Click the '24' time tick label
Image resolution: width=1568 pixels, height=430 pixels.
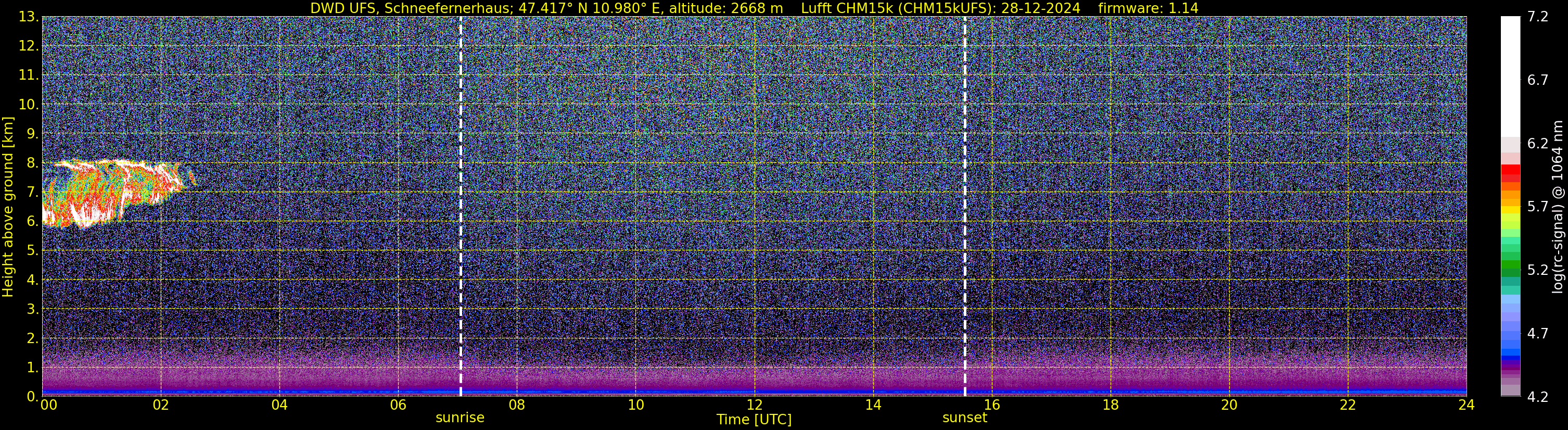point(1467,405)
